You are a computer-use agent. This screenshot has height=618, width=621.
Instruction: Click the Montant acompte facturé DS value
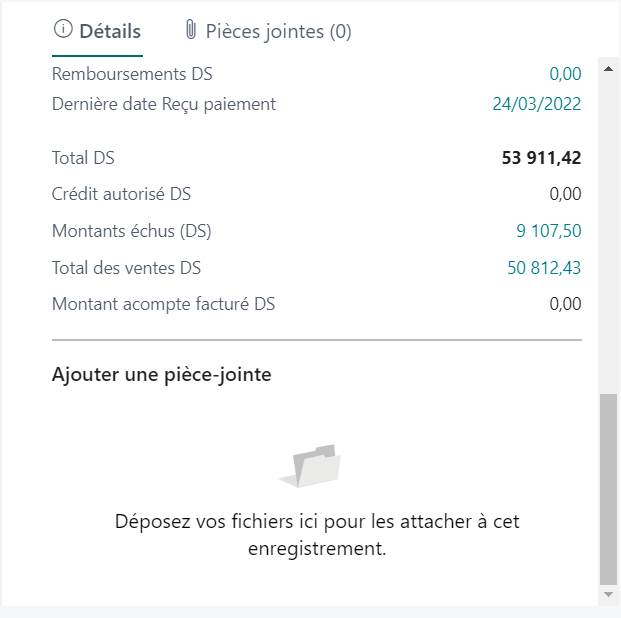pos(565,304)
